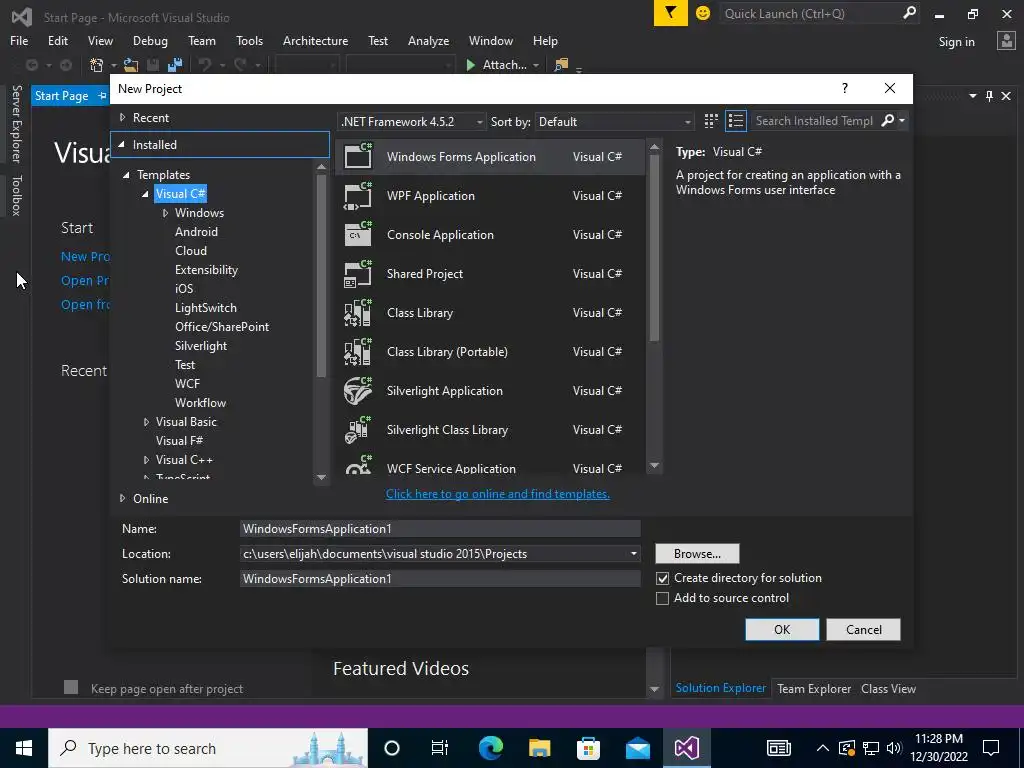
Task: Start the Attach debugging play icon
Action: point(470,65)
